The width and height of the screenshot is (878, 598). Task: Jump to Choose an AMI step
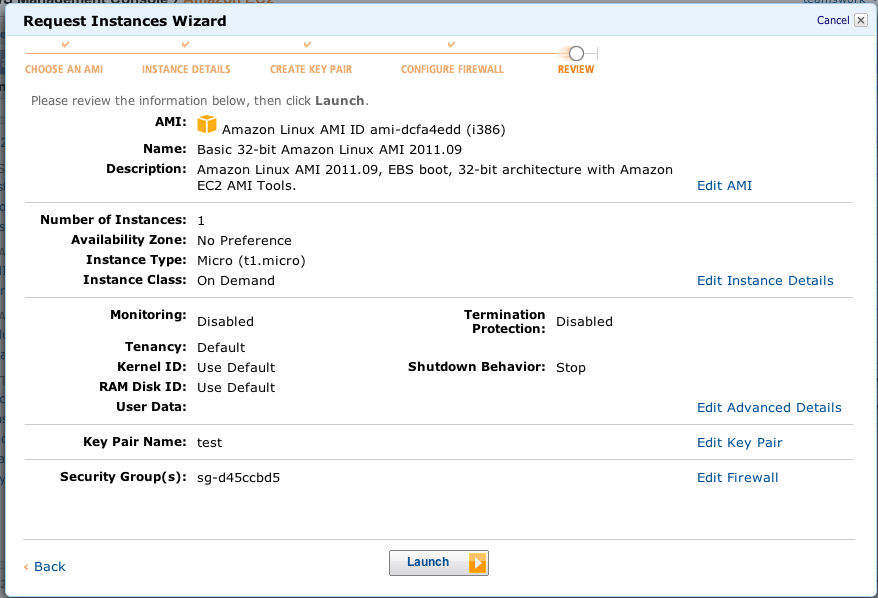(x=64, y=69)
